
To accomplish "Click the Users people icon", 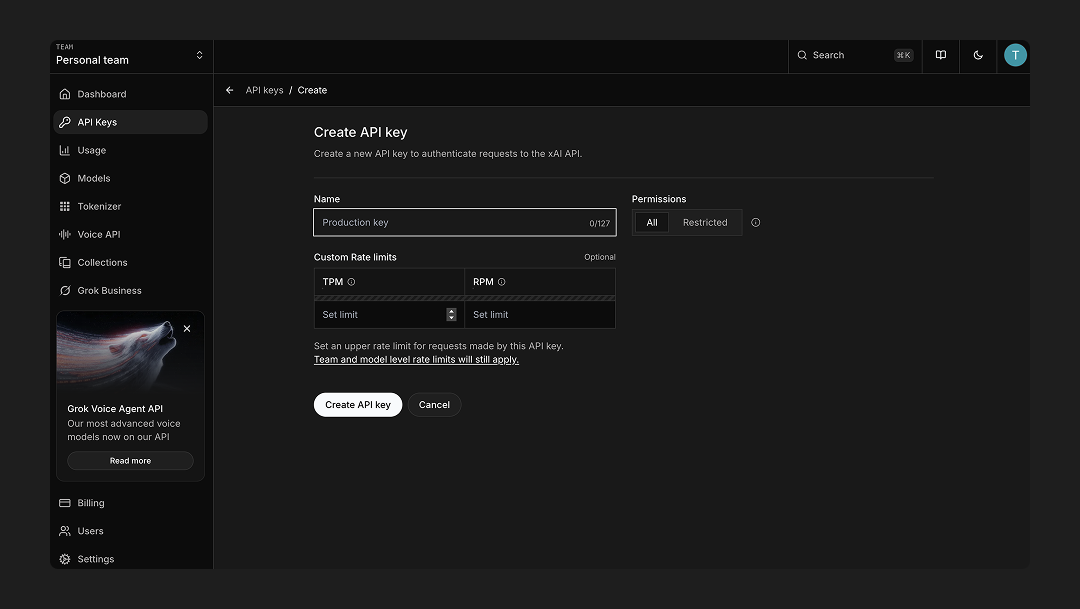I will pyautogui.click(x=65, y=531).
